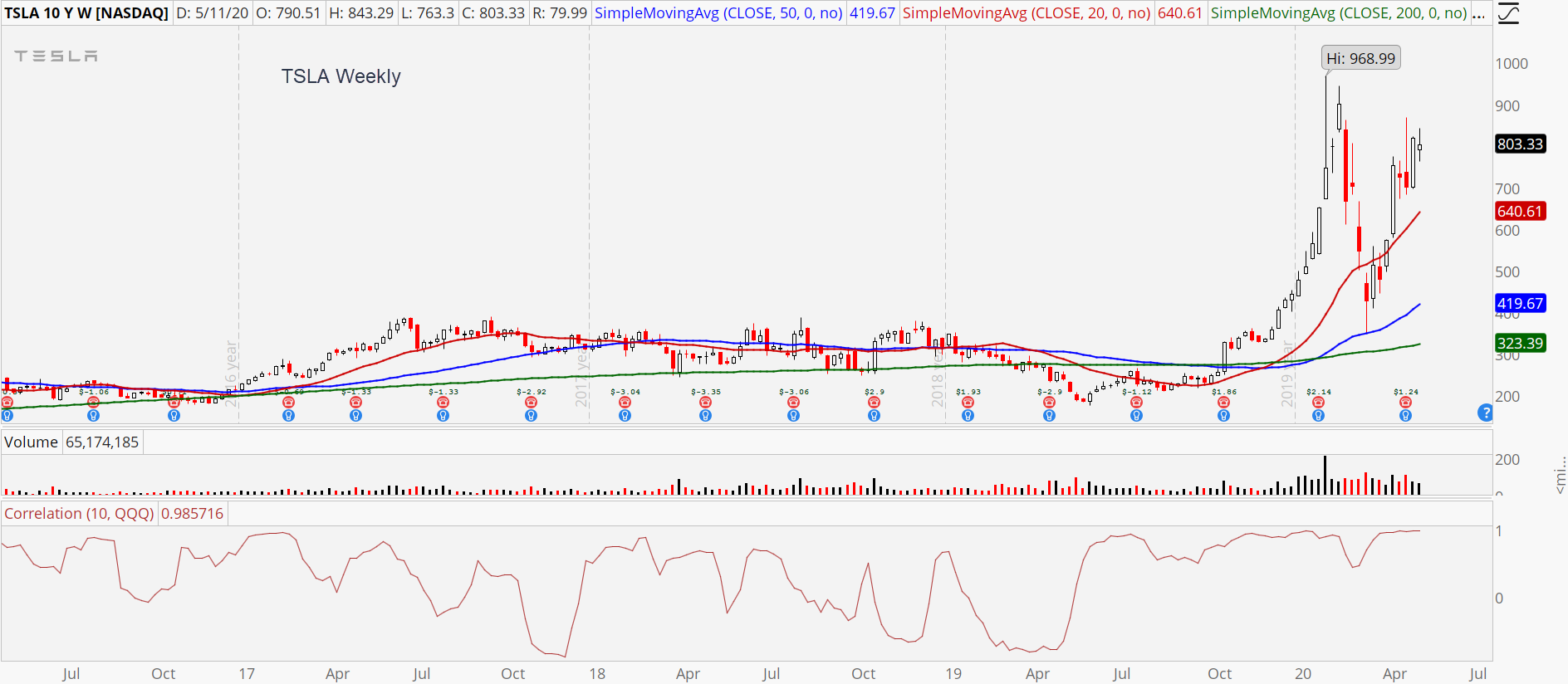Click the TSLA 10 Y W [NASDAQ] symbol label
Viewport: 1568px width, 684px height.
coord(86,13)
